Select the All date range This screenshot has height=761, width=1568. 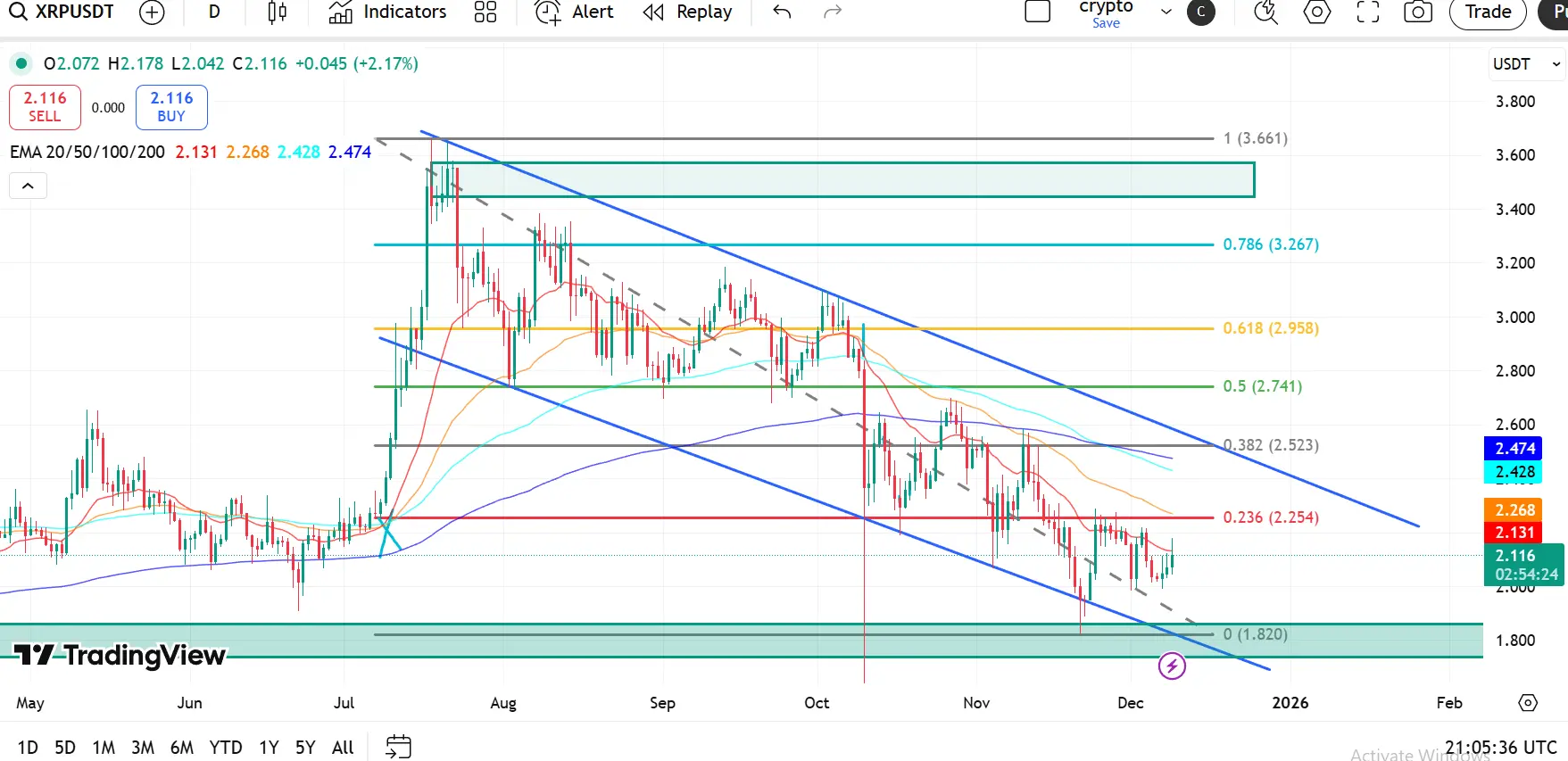(x=343, y=748)
